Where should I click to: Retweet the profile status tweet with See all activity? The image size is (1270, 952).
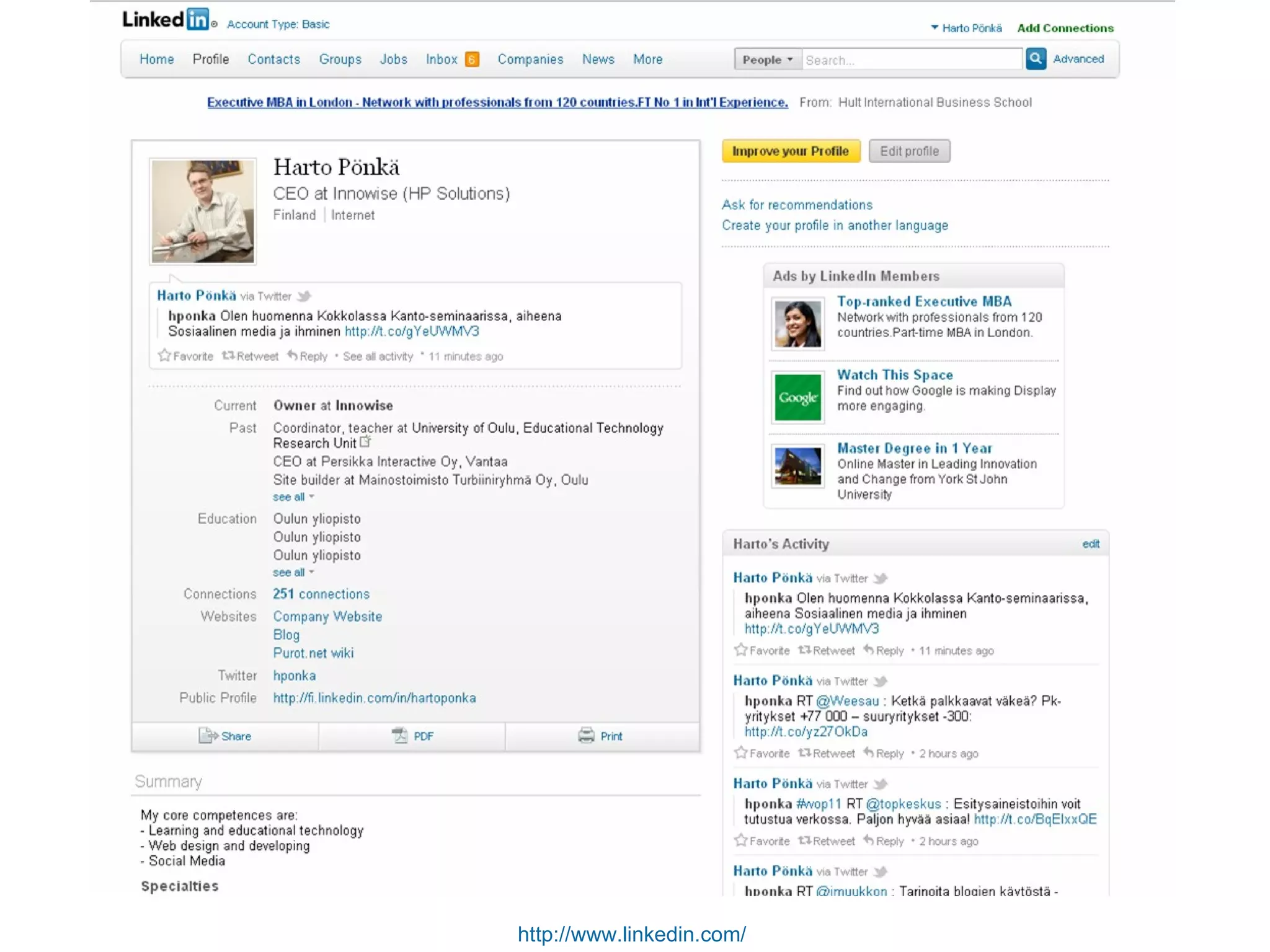[x=250, y=356]
